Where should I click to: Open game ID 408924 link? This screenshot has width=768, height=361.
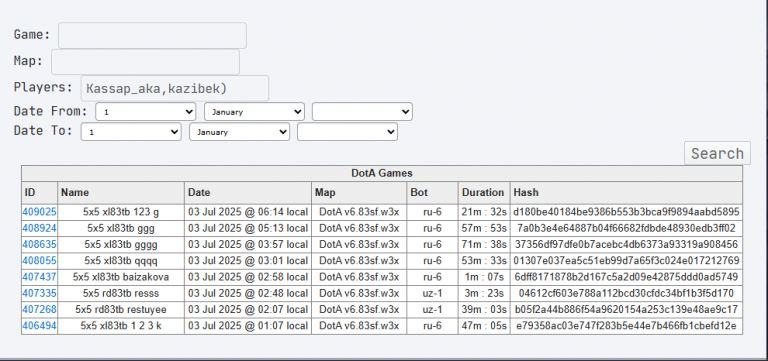tap(39, 228)
